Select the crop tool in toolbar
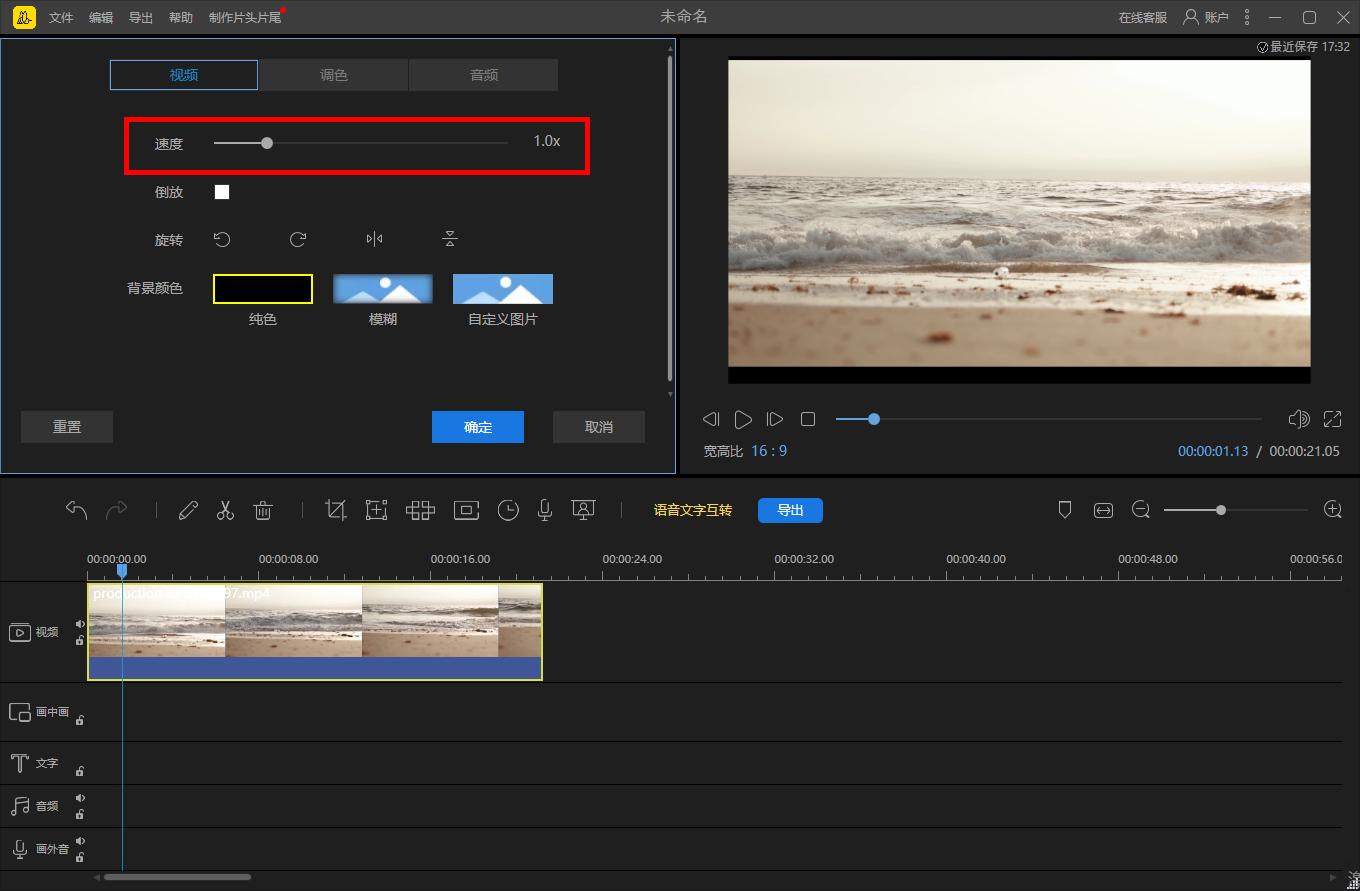The width and height of the screenshot is (1360, 891). [336, 510]
